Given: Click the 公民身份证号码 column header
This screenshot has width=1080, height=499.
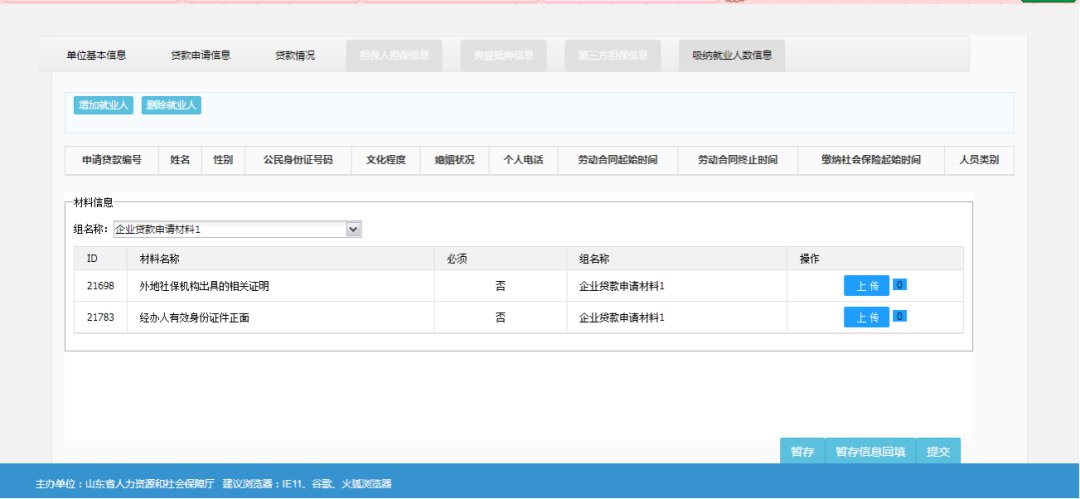Looking at the screenshot, I should point(298,160).
